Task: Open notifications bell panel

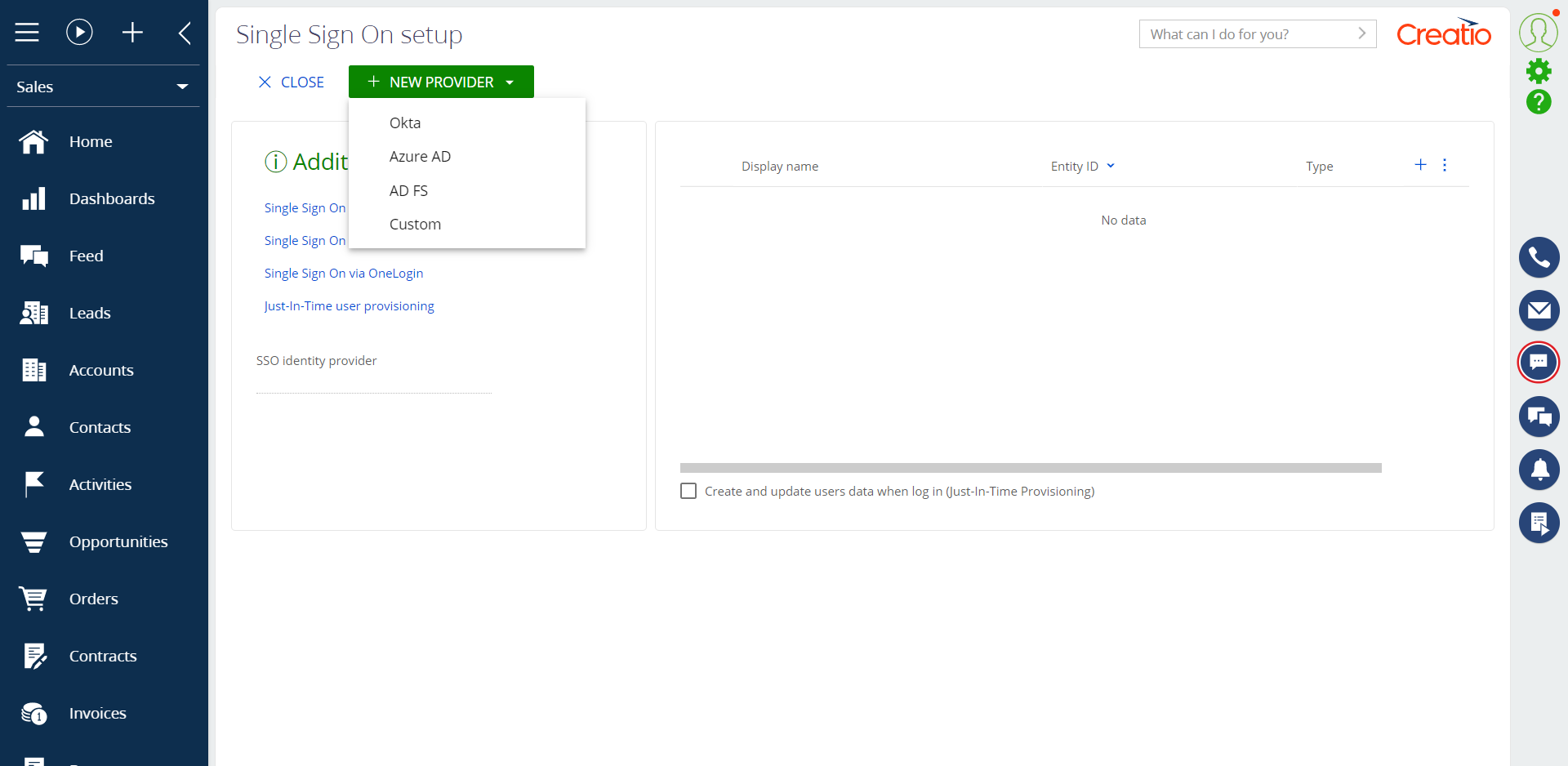Action: [1539, 470]
